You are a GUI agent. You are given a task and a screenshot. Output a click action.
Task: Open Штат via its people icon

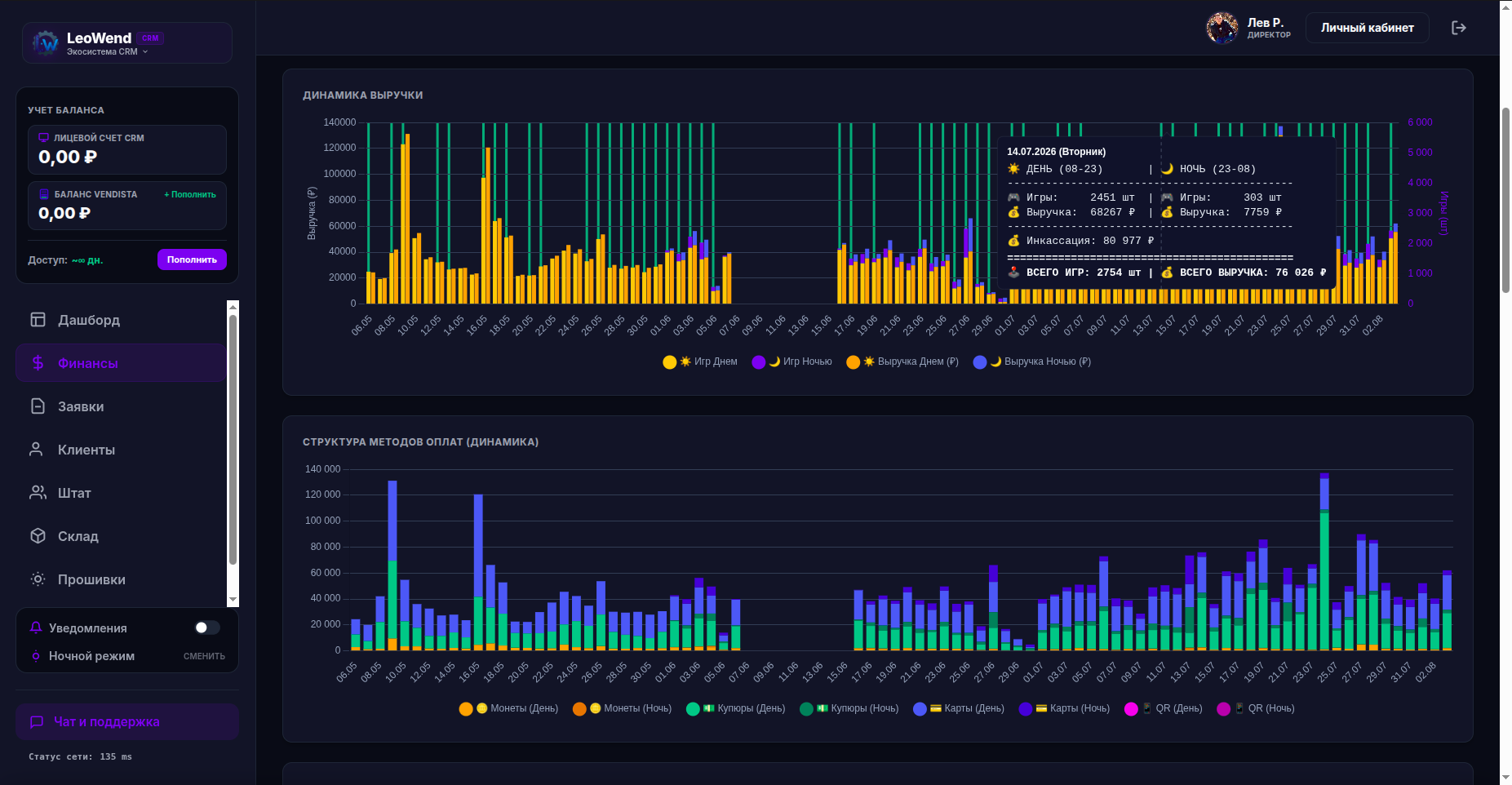[38, 493]
